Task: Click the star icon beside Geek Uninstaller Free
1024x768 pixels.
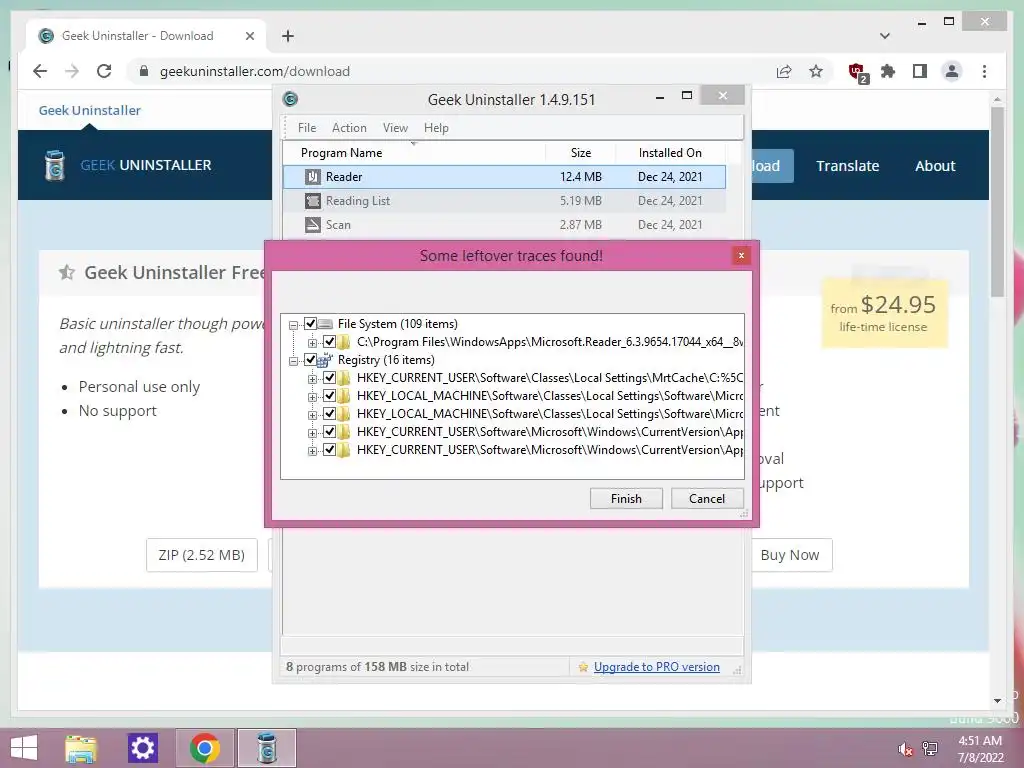Action: [x=67, y=272]
